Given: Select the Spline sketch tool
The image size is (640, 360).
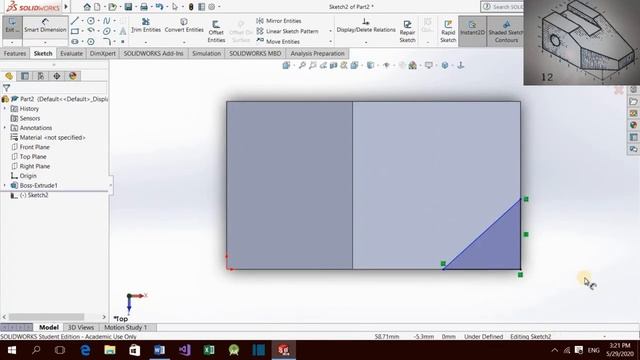Looking at the screenshot, I should (107, 21).
